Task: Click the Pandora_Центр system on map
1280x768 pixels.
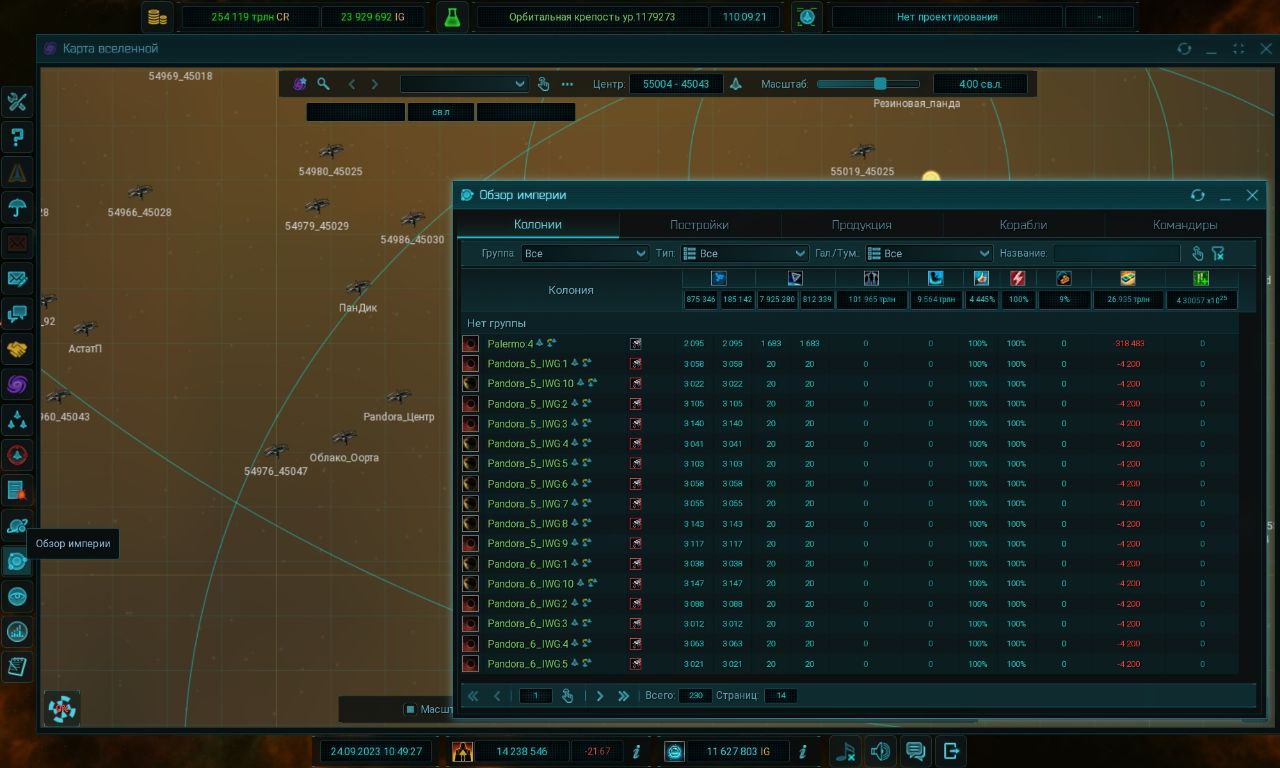Action: coord(399,398)
